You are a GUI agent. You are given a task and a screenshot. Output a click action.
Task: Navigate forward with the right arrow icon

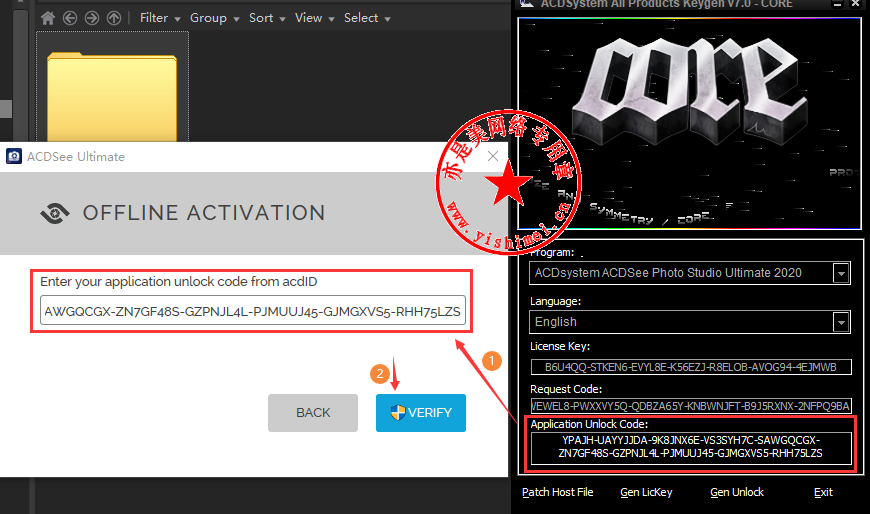coord(92,18)
